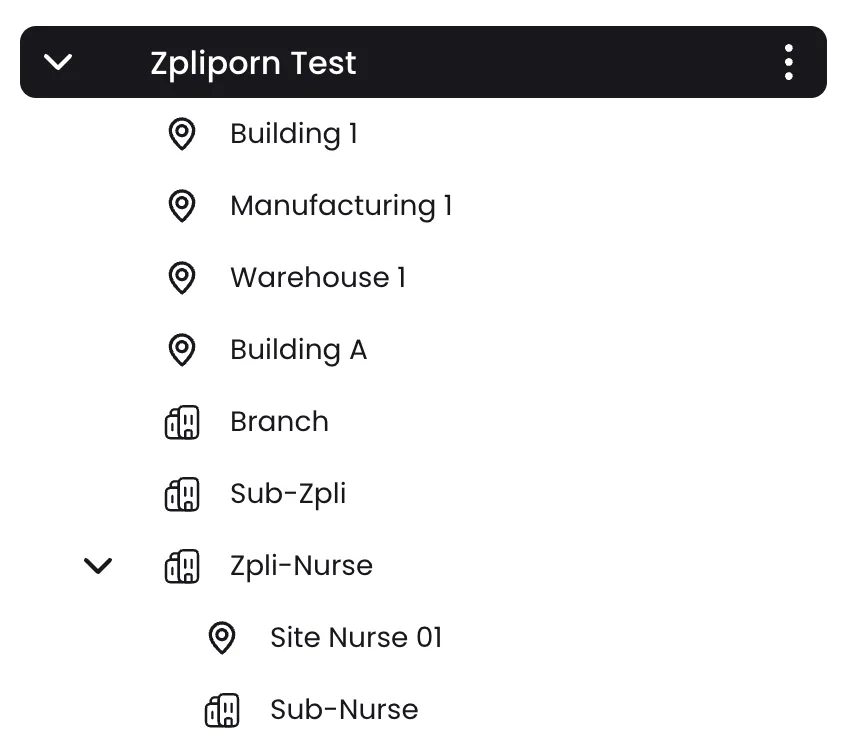854x752 pixels.
Task: Click the location pin icon beside Building 1
Action: (x=181, y=134)
